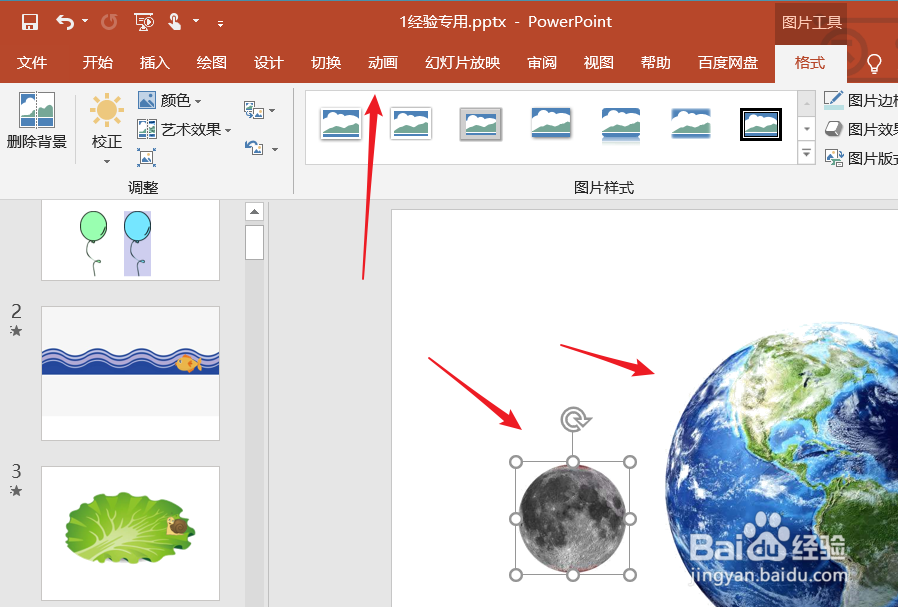898x607 pixels.
Task: Open the Touch/Mouse mode dropdown arrow
Action: 196,21
